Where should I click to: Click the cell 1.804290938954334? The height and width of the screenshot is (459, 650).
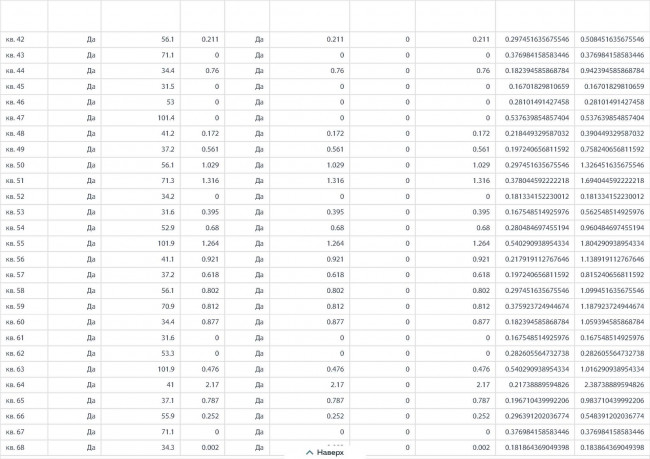coord(612,243)
